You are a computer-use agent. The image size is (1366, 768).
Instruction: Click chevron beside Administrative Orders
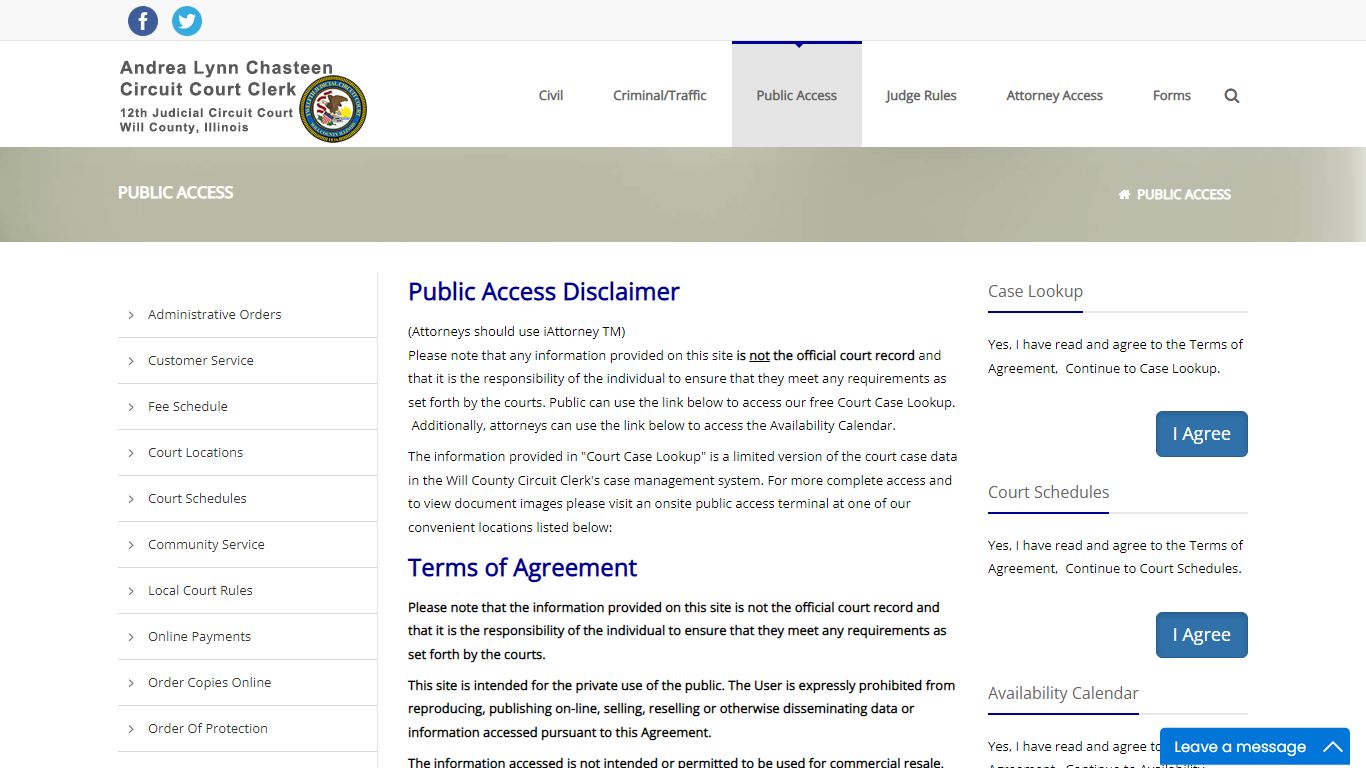click(x=131, y=315)
